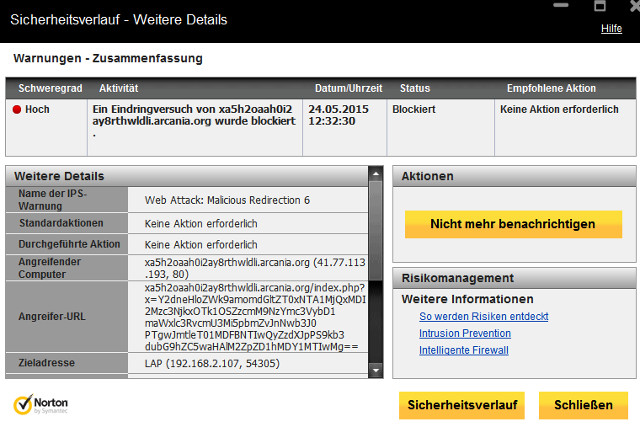The height and width of the screenshot is (427, 640).
Task: Click the Empfohlene Aktion column header
Action: coord(550,88)
